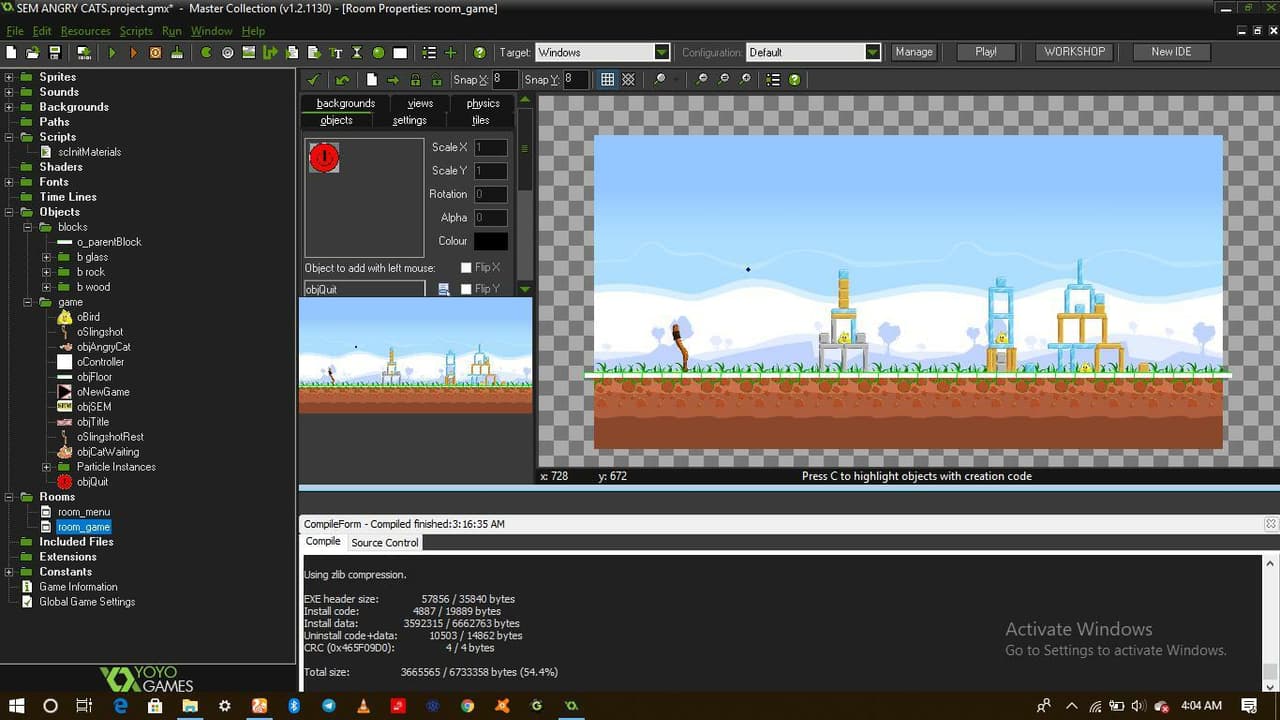1280x720 pixels.
Task: Enable the Flip X checkbox
Action: (466, 268)
